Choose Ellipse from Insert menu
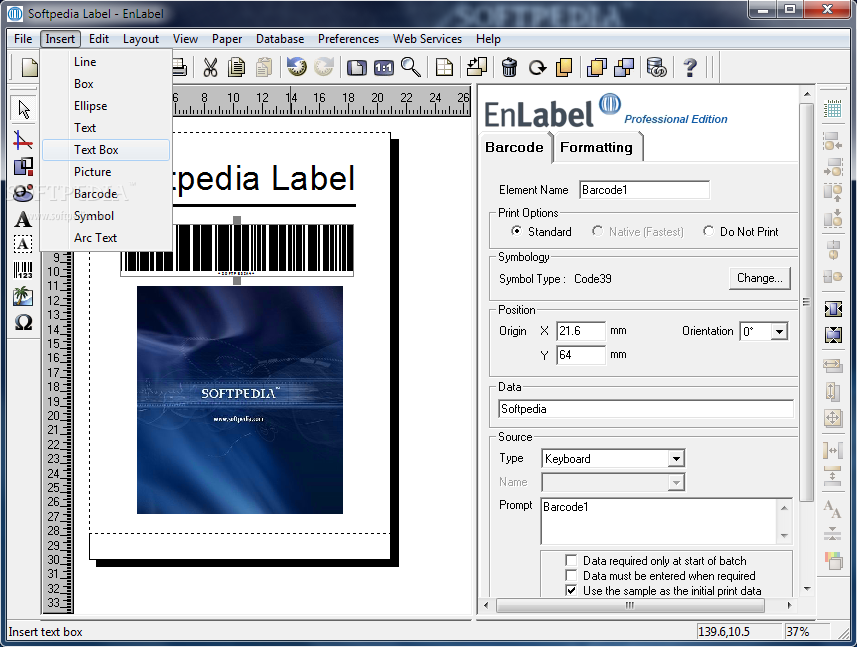The width and height of the screenshot is (857, 647). pos(105,106)
